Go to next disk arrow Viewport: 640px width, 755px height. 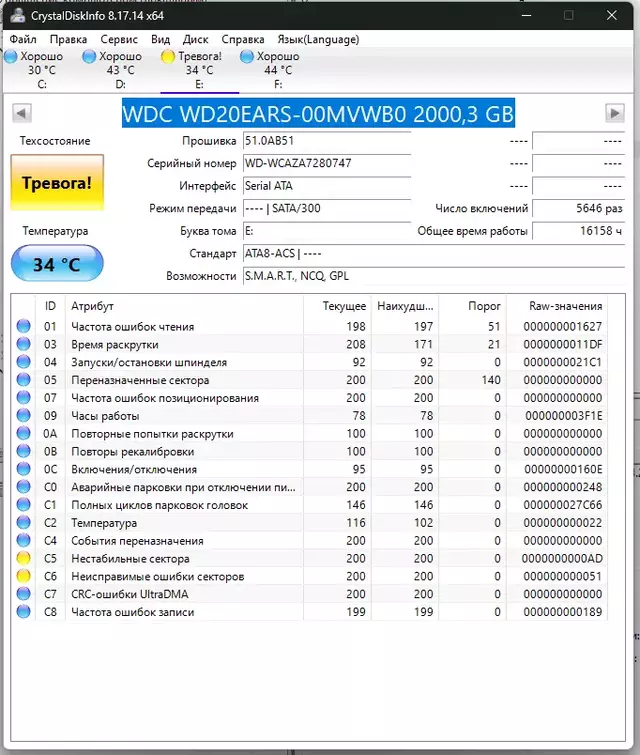tap(614, 113)
